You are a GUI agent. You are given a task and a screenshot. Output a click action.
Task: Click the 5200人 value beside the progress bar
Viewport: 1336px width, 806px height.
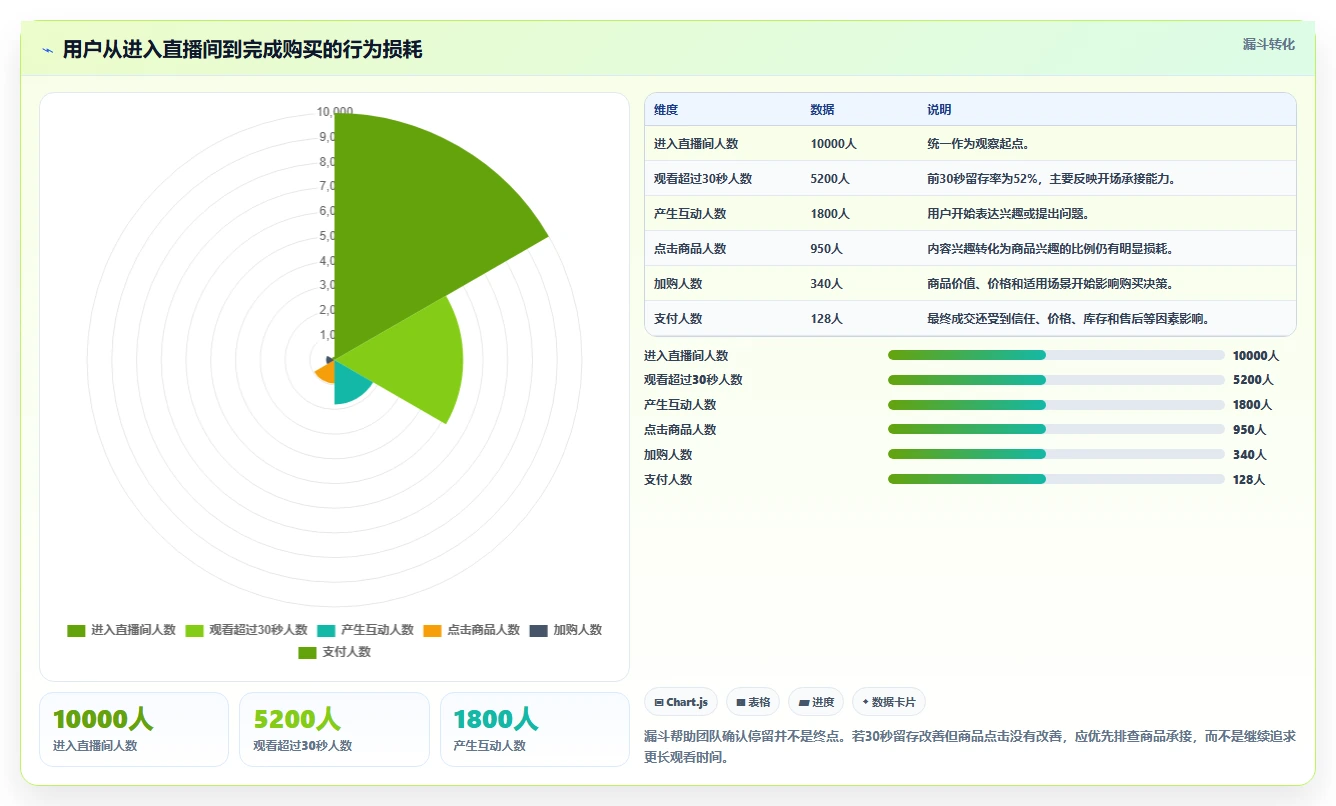coord(1253,380)
